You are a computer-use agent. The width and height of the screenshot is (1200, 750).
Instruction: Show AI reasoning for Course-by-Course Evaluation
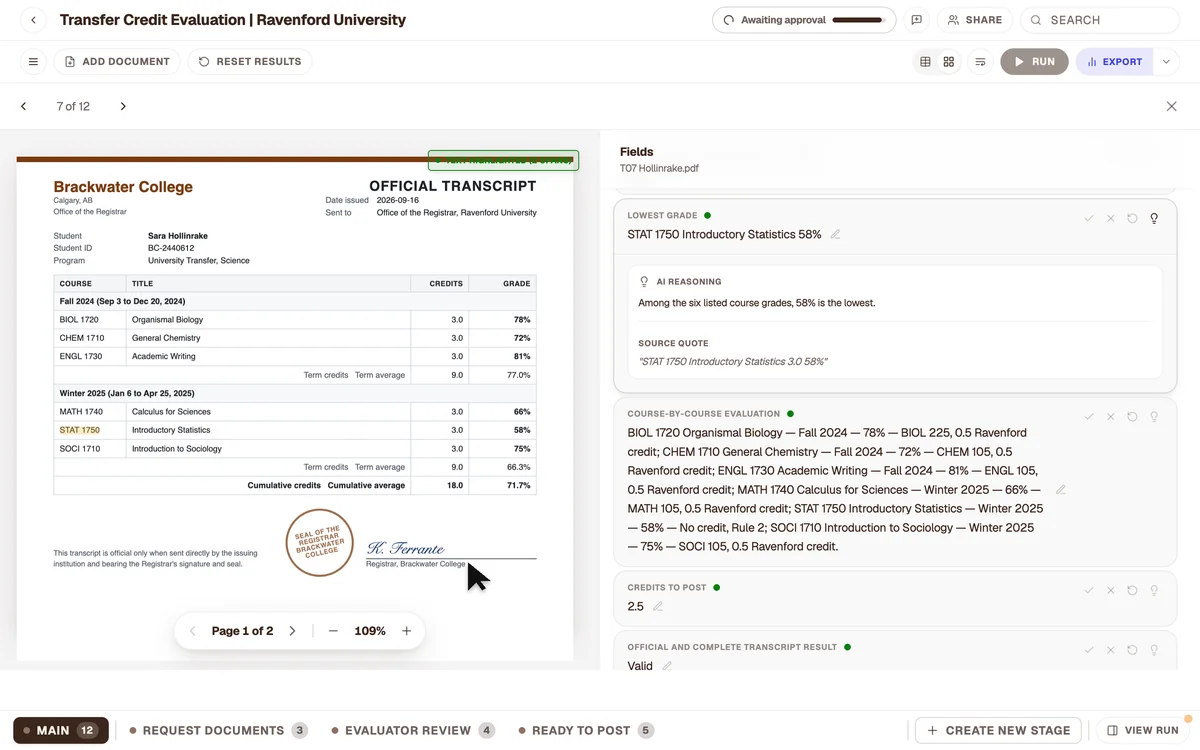1154,416
